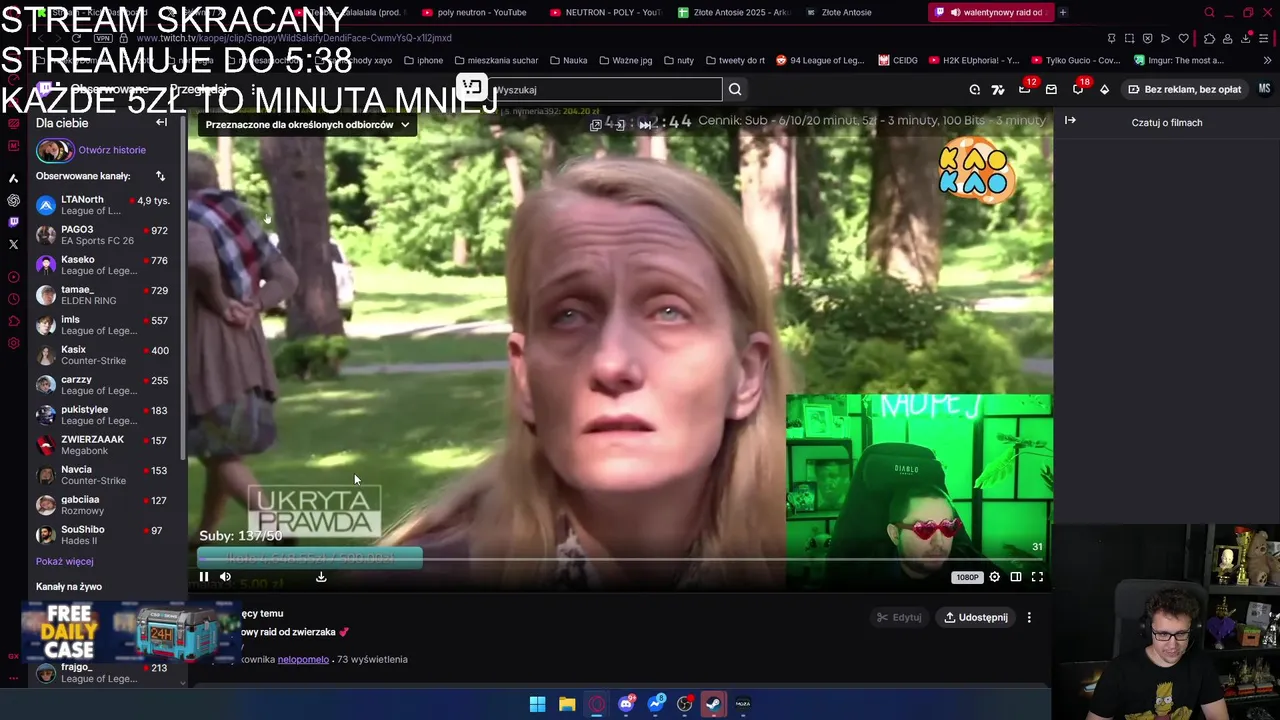Viewport: 1280px width, 720px height.
Task: Click the clip seek bar
Action: (x=620, y=560)
